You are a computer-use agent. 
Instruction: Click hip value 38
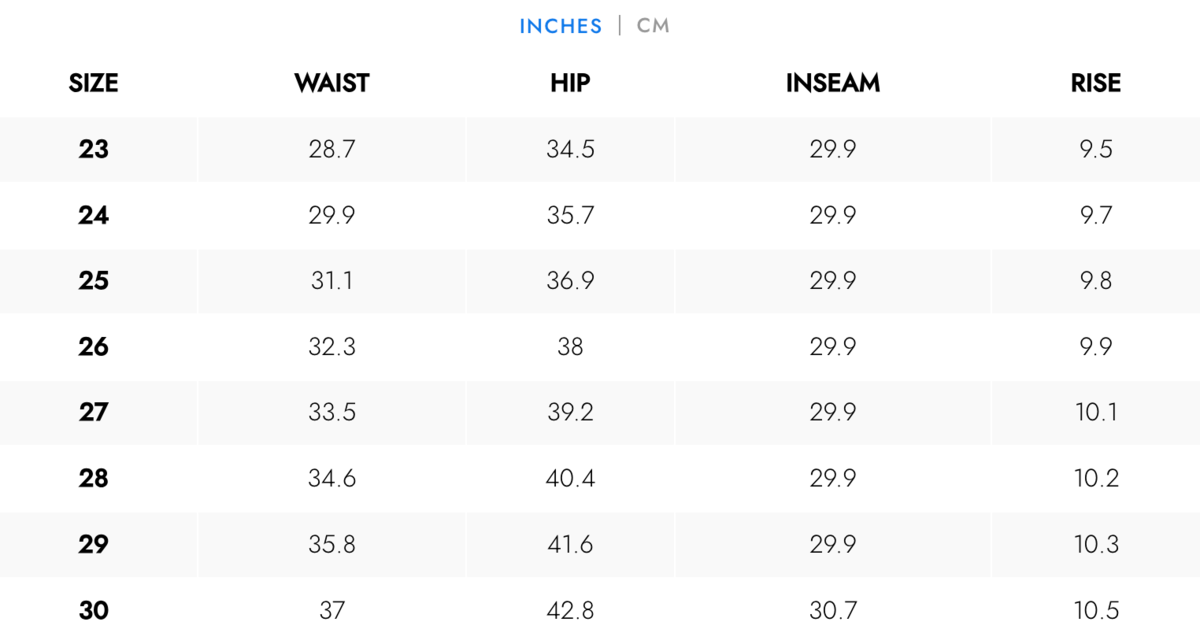pos(570,347)
